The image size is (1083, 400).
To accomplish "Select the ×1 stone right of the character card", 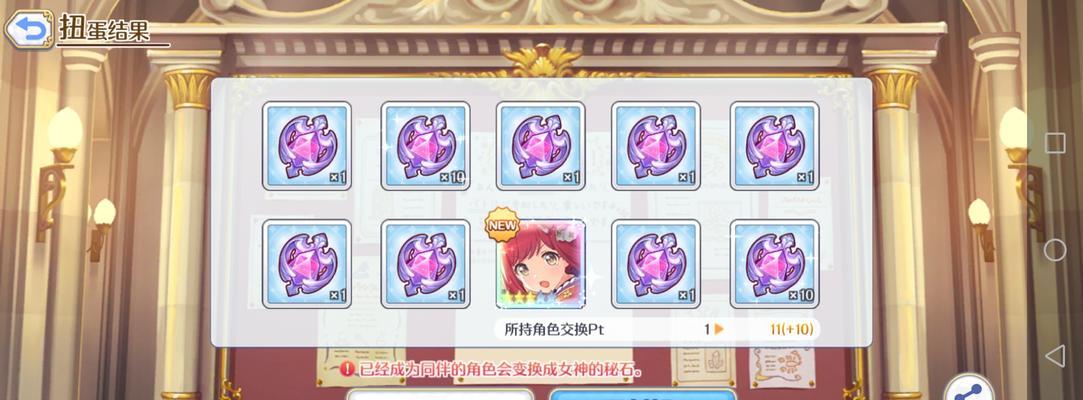I will (656, 264).
